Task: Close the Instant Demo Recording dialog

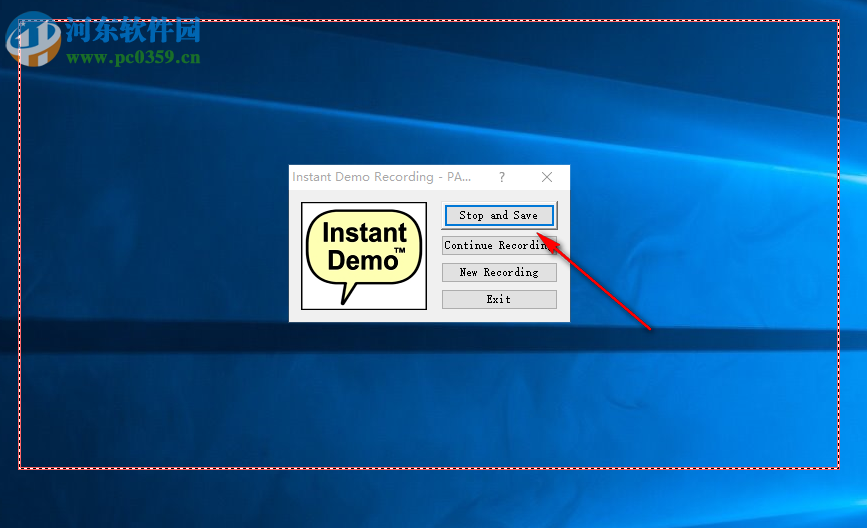Action: point(547,177)
